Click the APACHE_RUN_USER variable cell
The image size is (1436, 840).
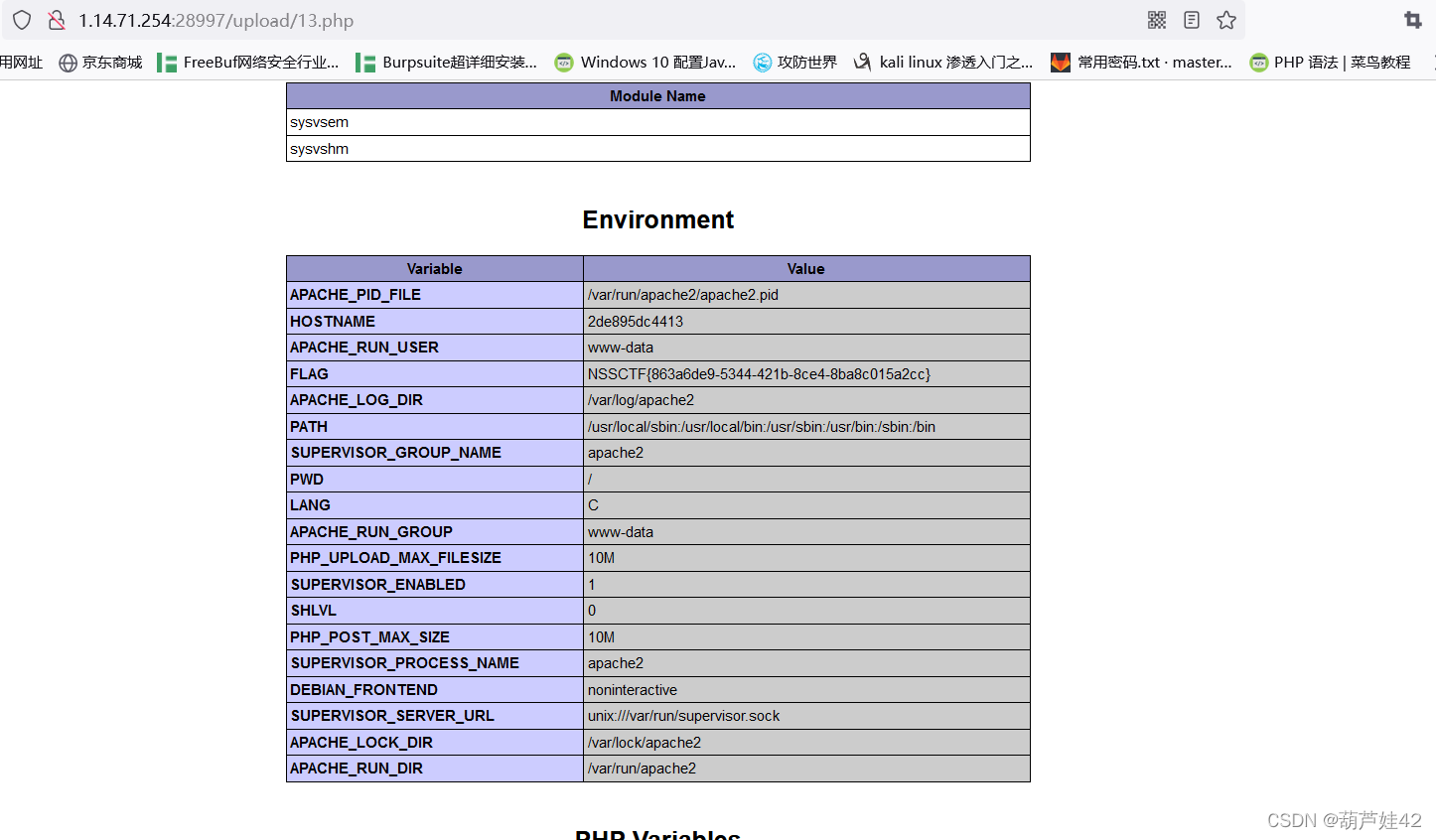pos(435,348)
